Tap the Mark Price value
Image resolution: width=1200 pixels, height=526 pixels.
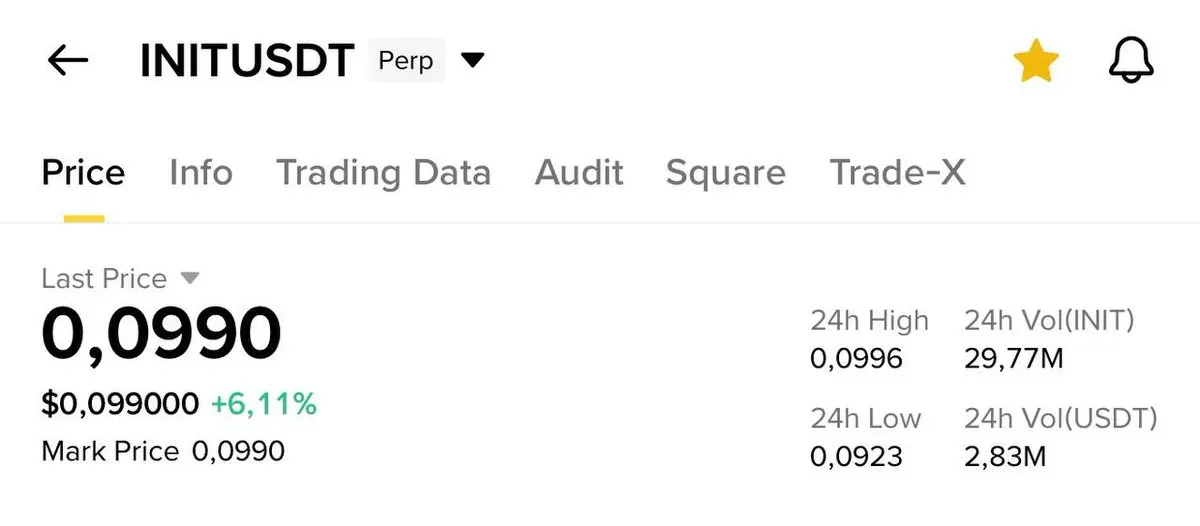point(238,451)
